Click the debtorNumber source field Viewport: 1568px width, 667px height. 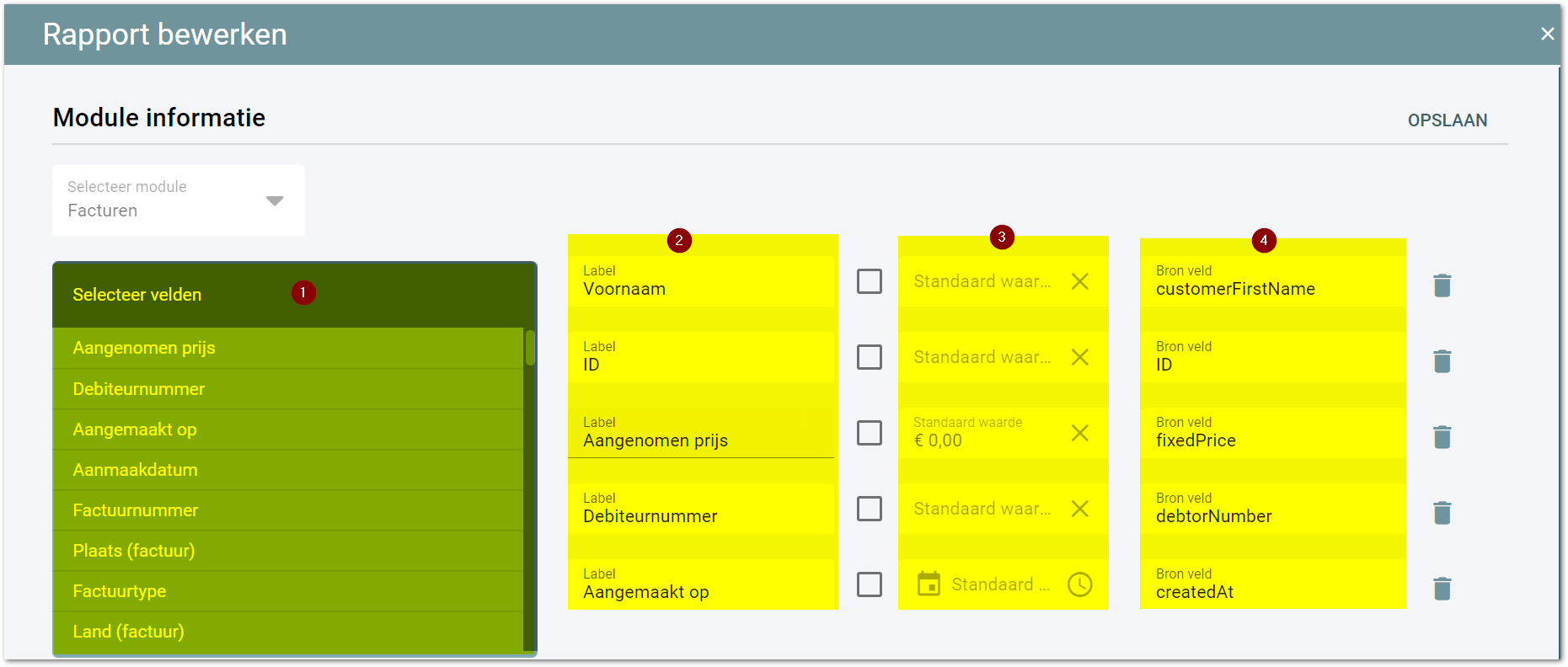tap(1273, 509)
